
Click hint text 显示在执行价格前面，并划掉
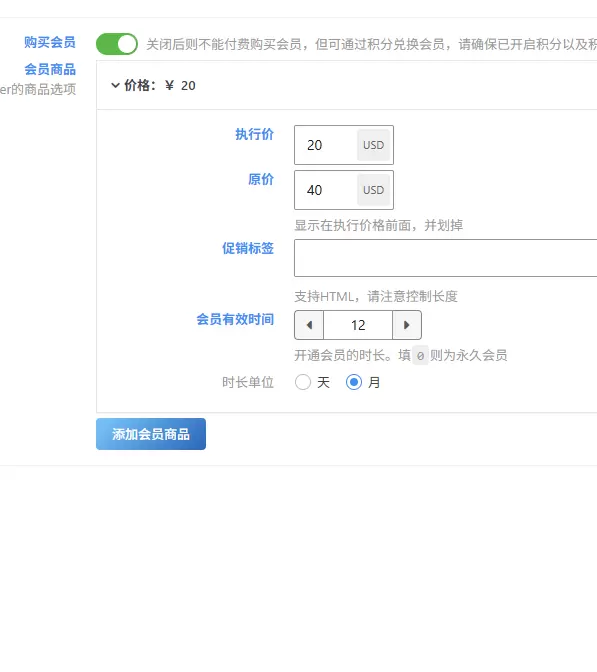[x=378, y=225]
